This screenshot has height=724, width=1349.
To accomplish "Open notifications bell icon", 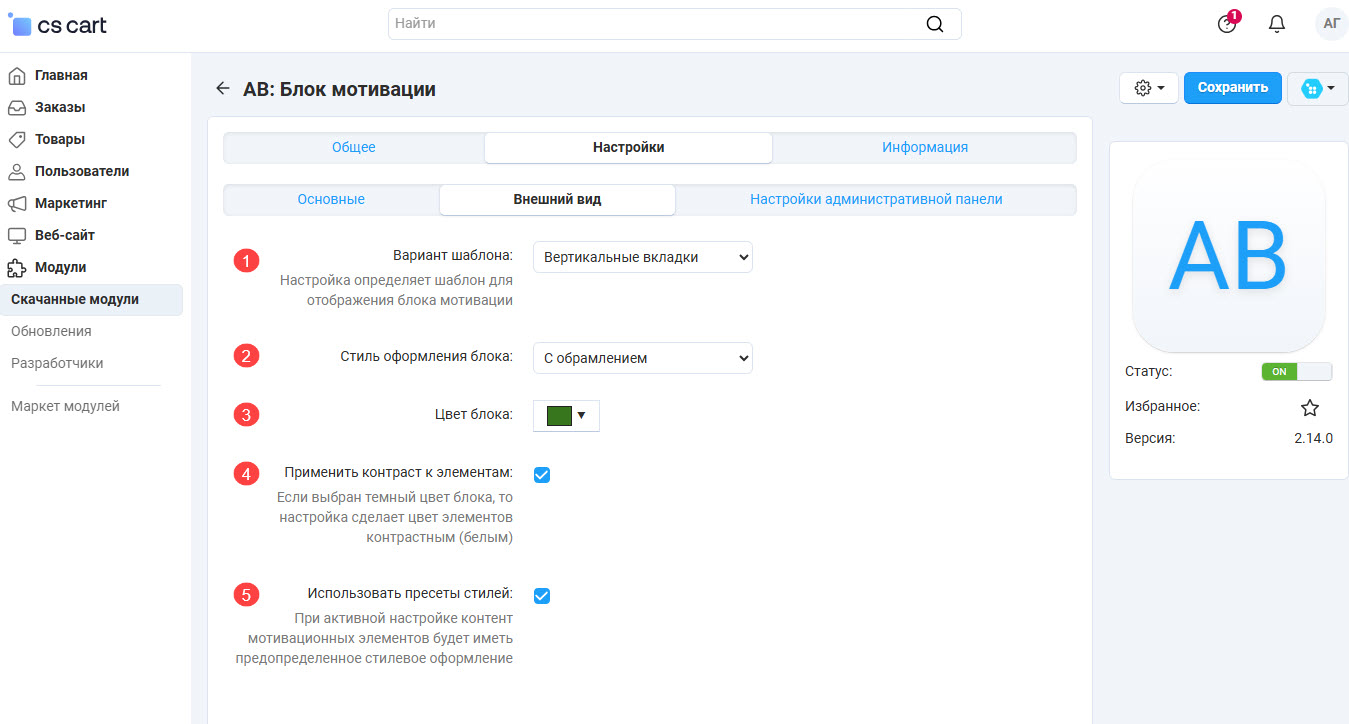I will 1276,24.
